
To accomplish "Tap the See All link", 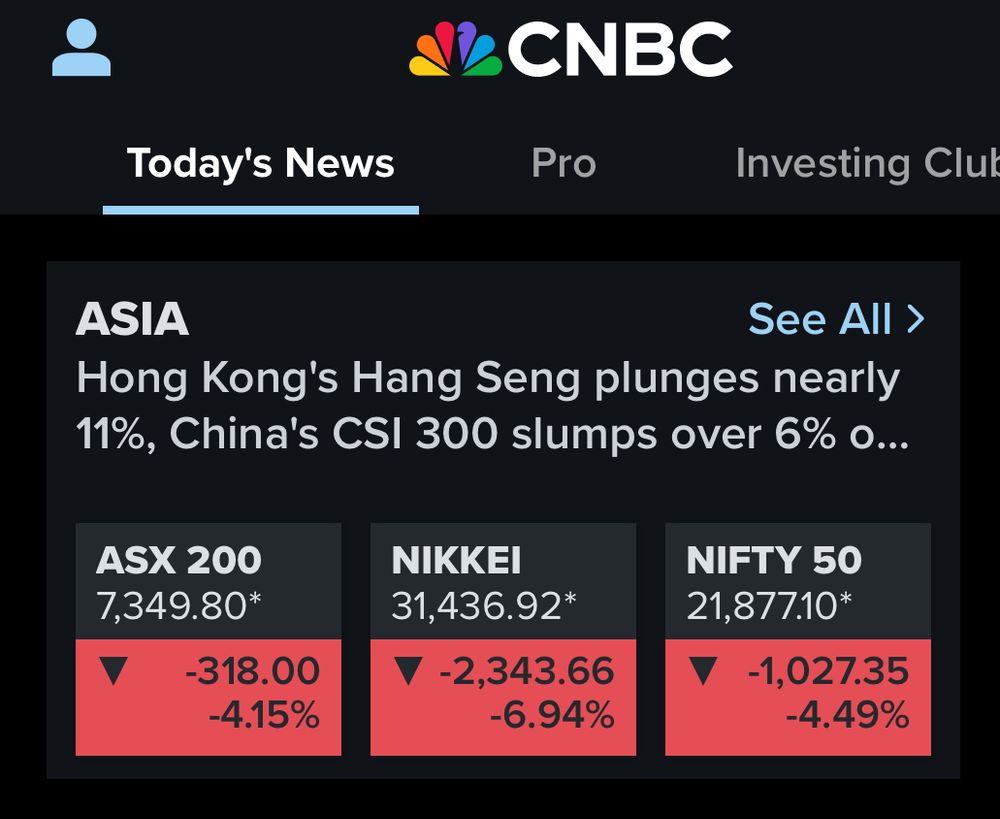I will (x=836, y=318).
